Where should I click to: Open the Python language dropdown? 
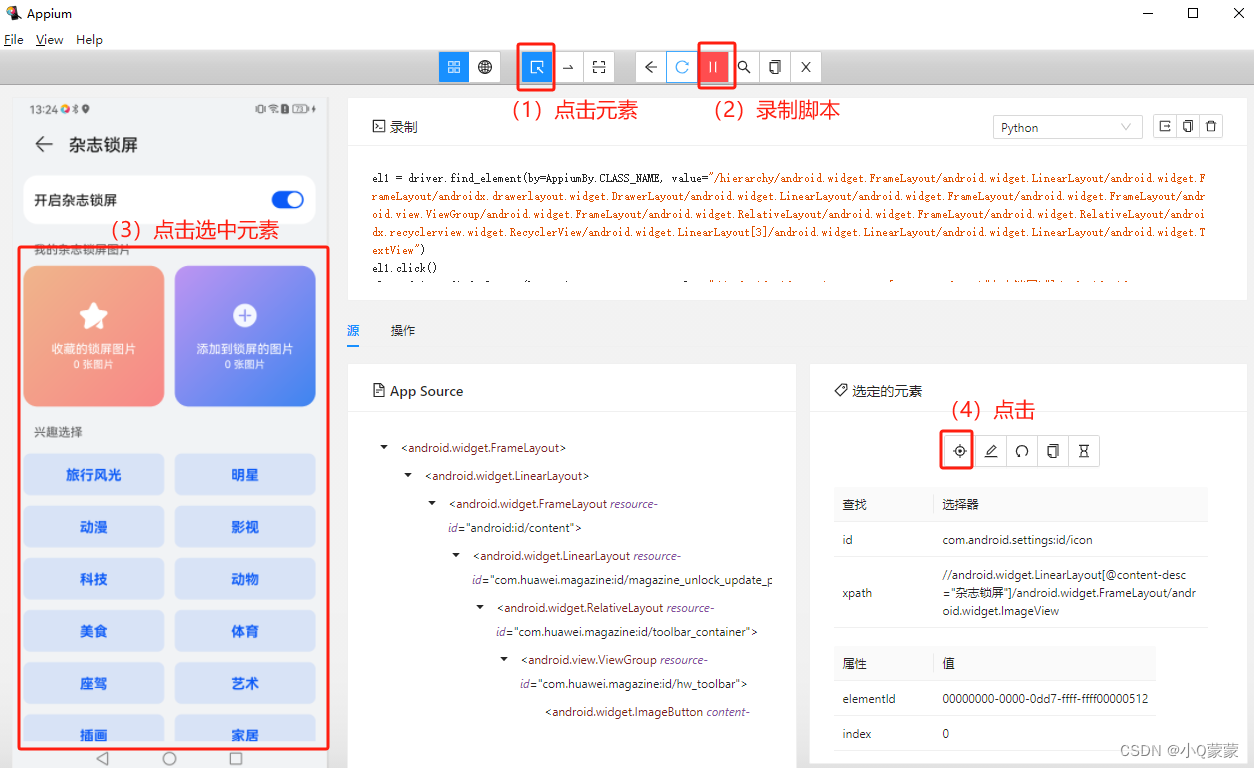(1067, 127)
